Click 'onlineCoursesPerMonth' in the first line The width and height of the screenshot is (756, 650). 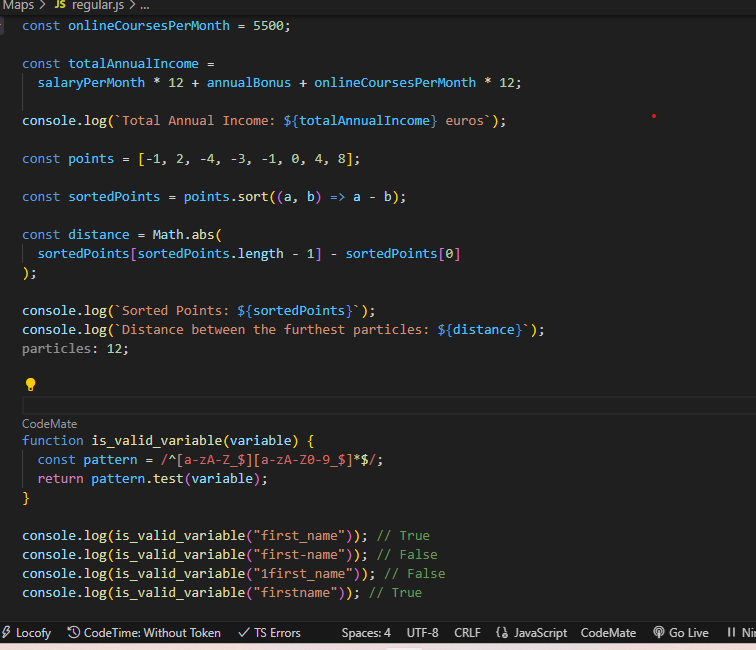pyautogui.click(x=148, y=26)
